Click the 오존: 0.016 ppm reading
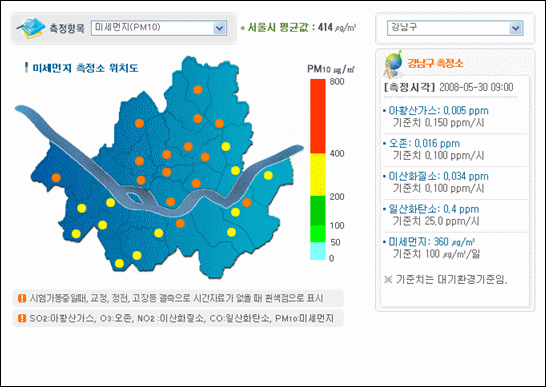The width and height of the screenshot is (546, 387). tap(424, 144)
